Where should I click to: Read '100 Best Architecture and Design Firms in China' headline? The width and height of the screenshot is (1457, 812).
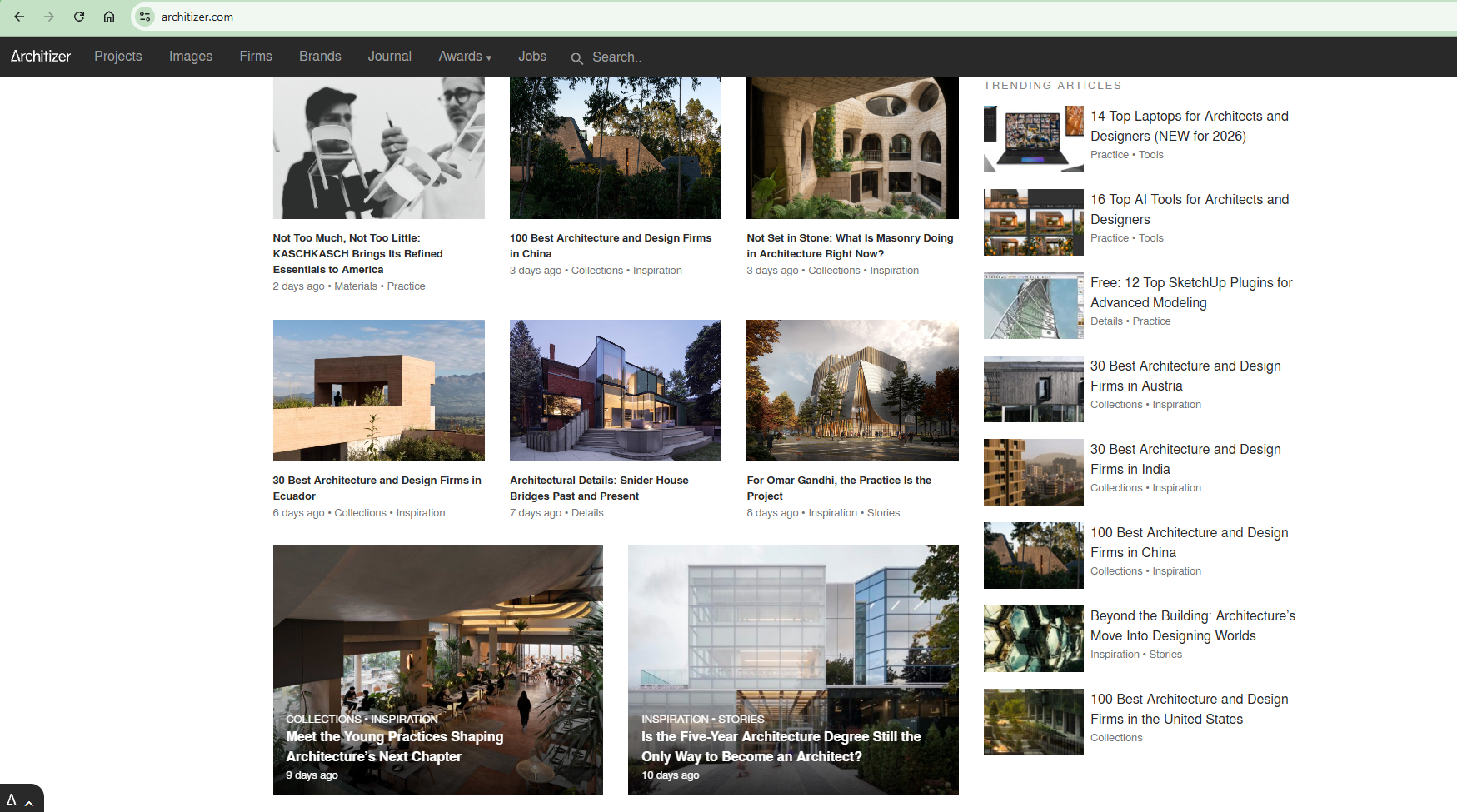tap(611, 246)
